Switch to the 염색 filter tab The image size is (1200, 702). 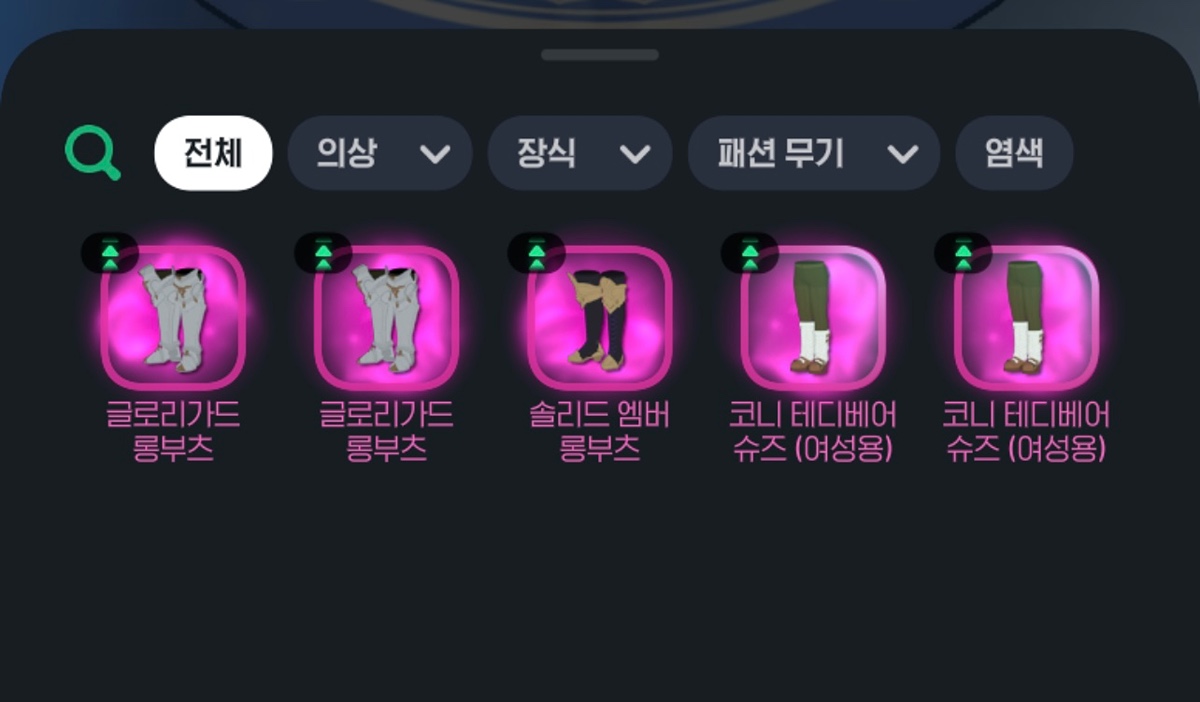tap(1014, 153)
